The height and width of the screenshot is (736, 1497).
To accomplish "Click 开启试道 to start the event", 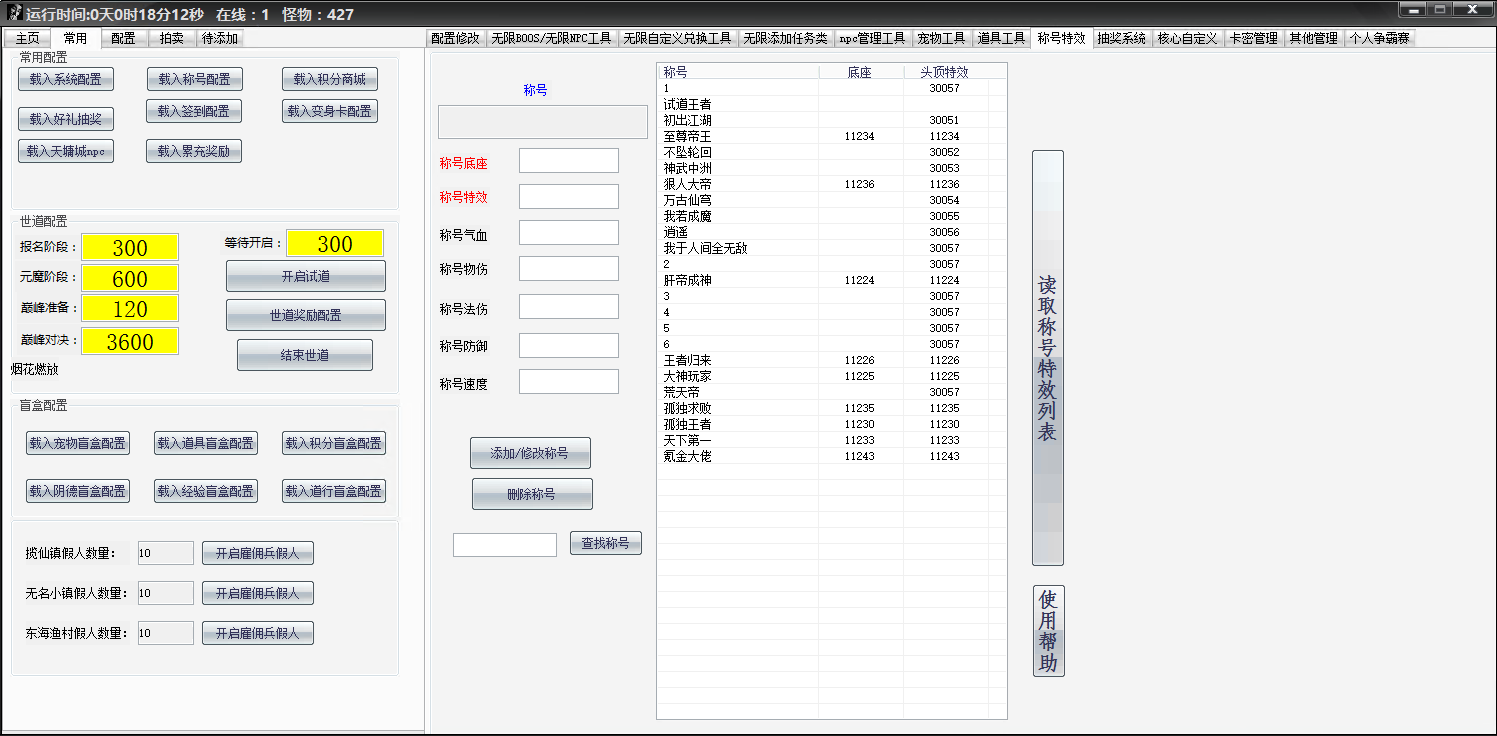I will coord(305,276).
